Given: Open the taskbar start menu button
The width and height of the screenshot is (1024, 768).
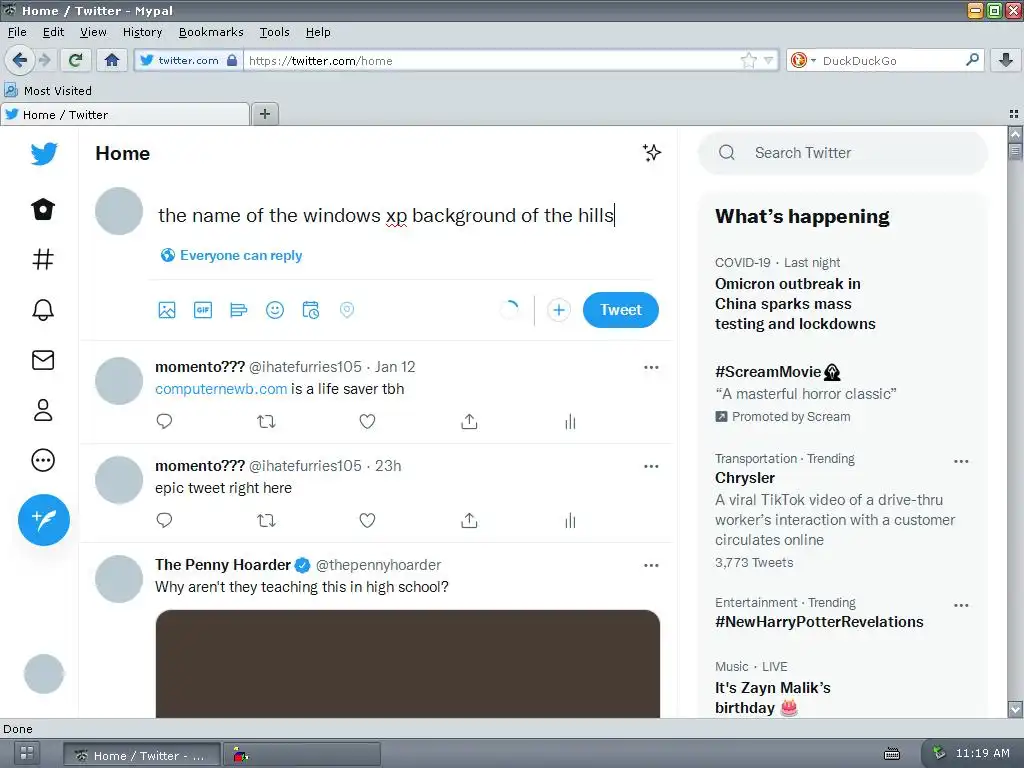Looking at the screenshot, I should coord(27,754).
